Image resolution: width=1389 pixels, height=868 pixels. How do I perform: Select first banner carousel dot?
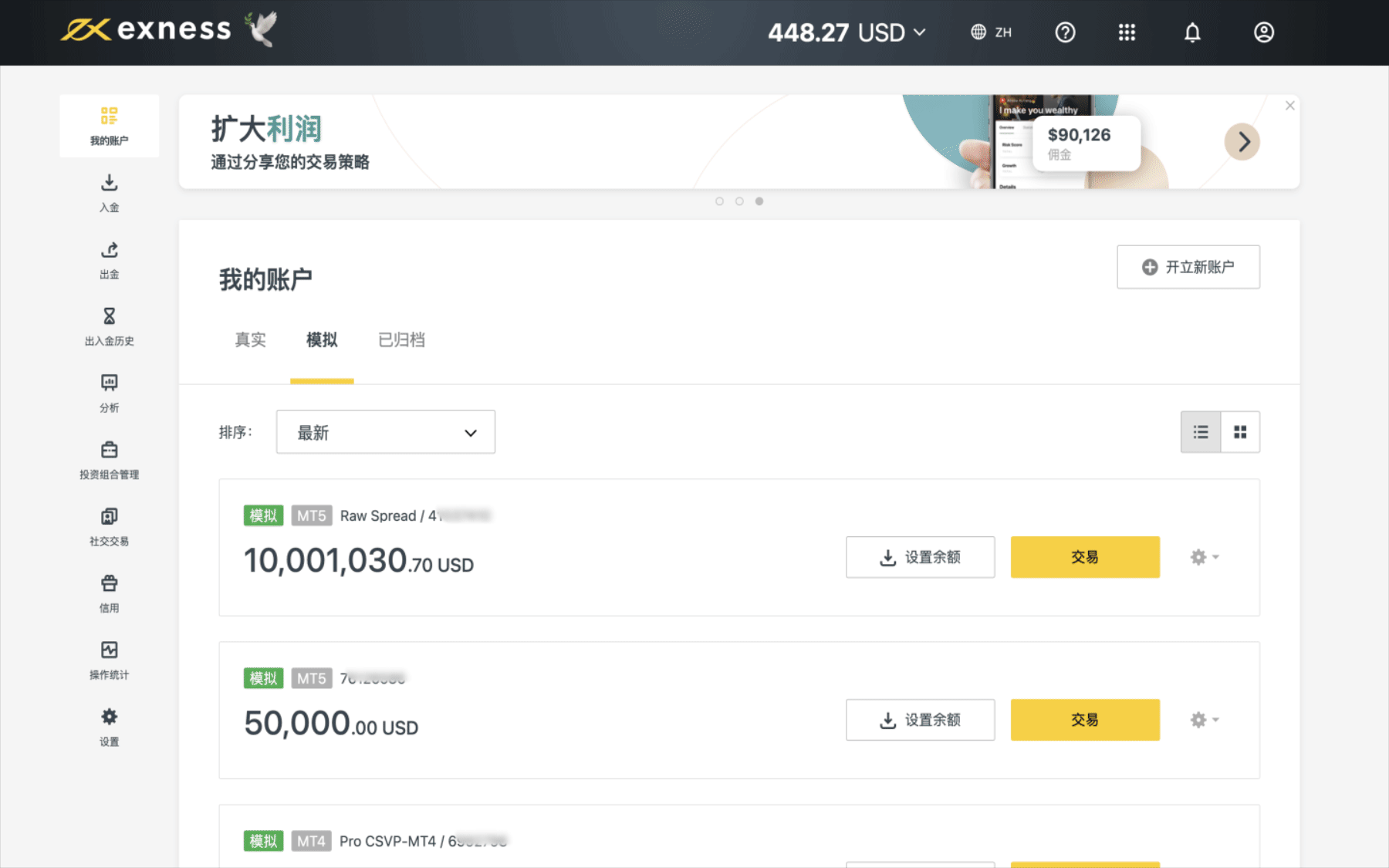(x=719, y=201)
